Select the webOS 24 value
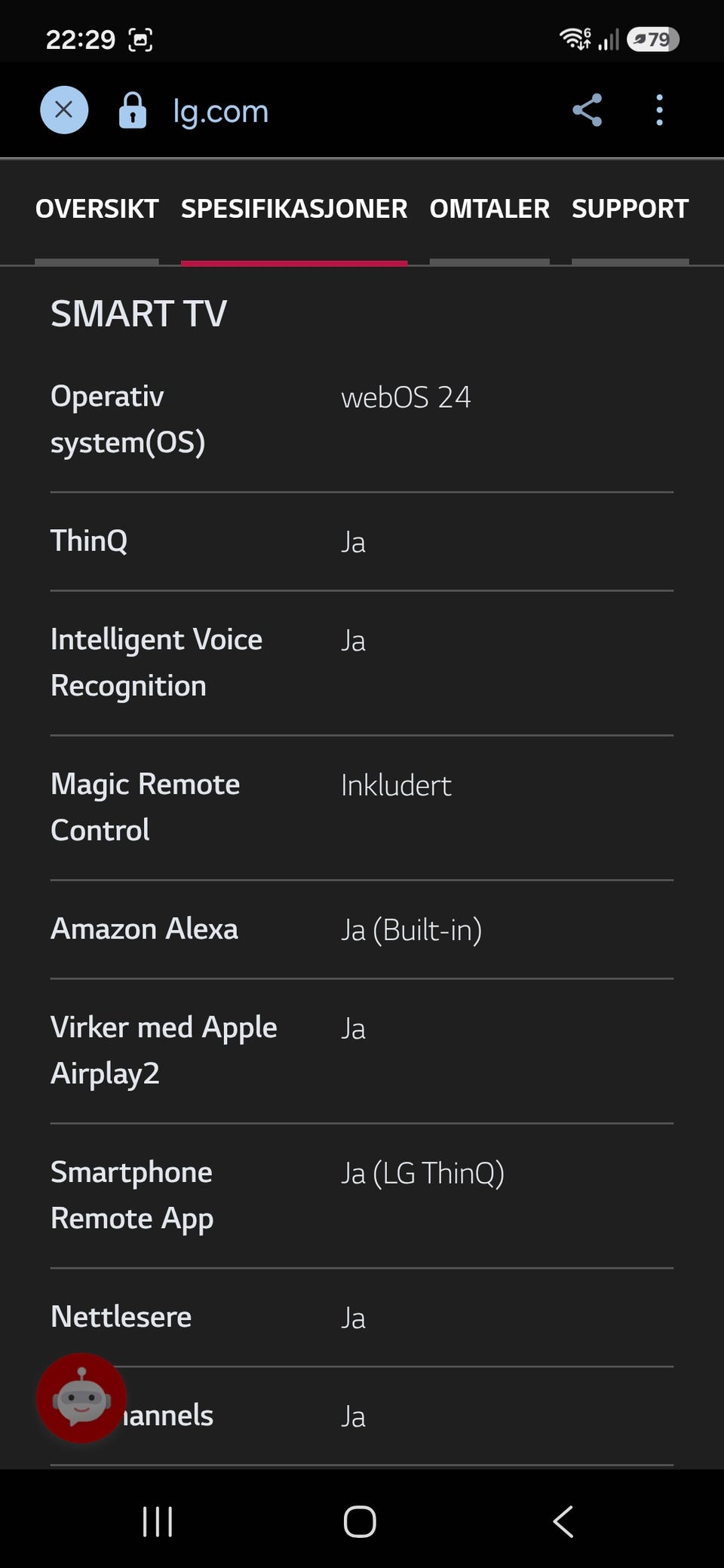Screen dimensions: 724x1568 (406, 397)
